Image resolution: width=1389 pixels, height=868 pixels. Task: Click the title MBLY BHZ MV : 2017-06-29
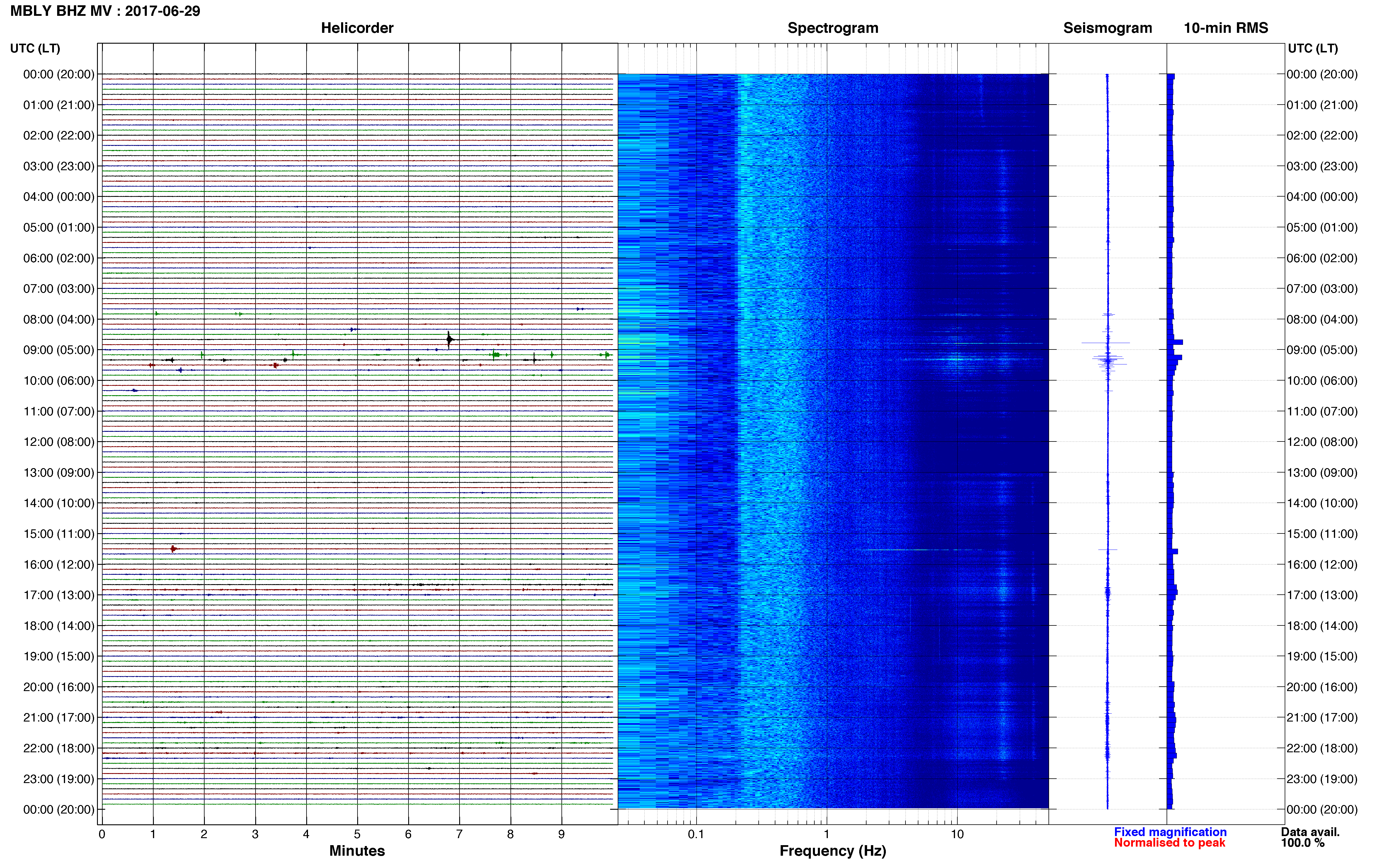click(x=105, y=11)
